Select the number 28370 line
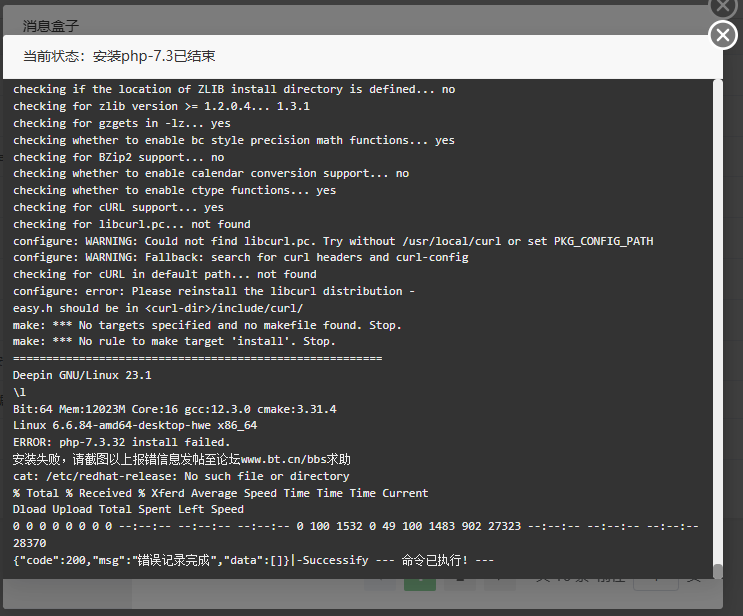 [x=30, y=544]
